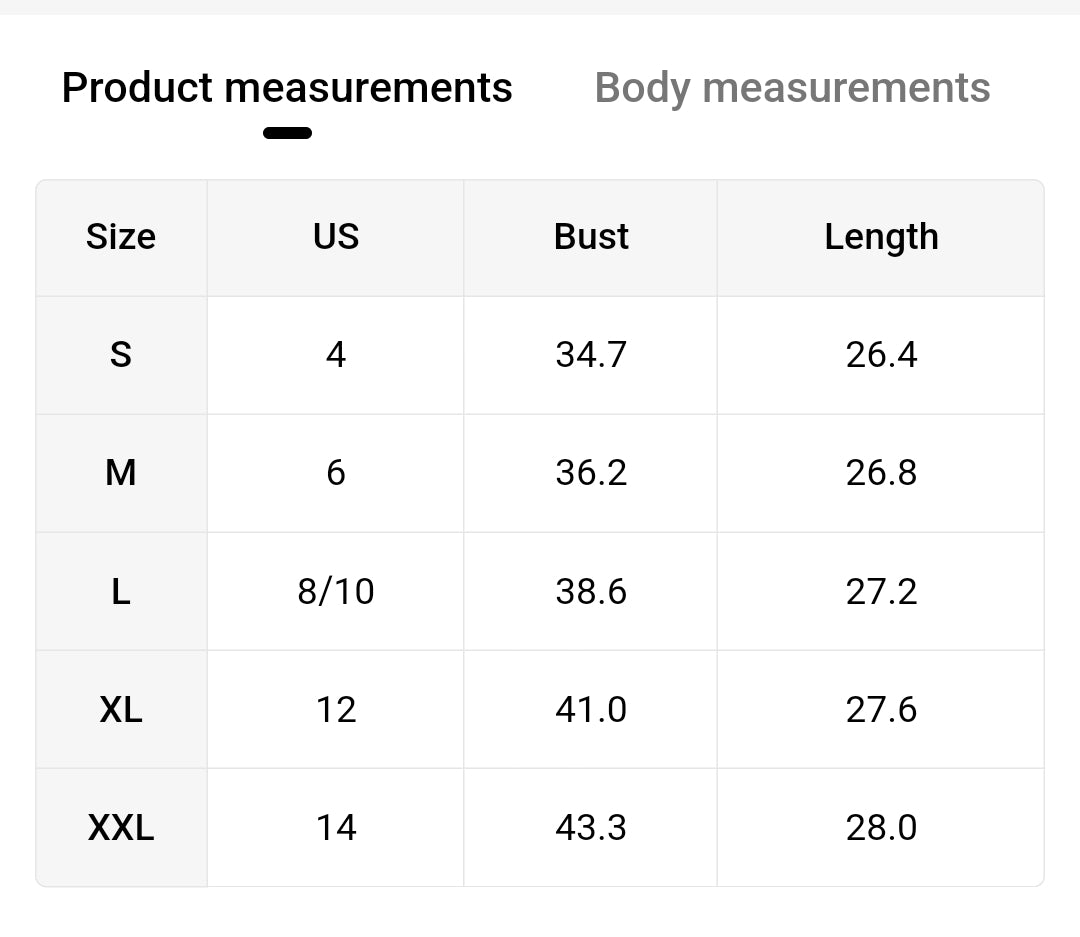Pick the XXL size row label
1080x937 pixels.
(121, 827)
